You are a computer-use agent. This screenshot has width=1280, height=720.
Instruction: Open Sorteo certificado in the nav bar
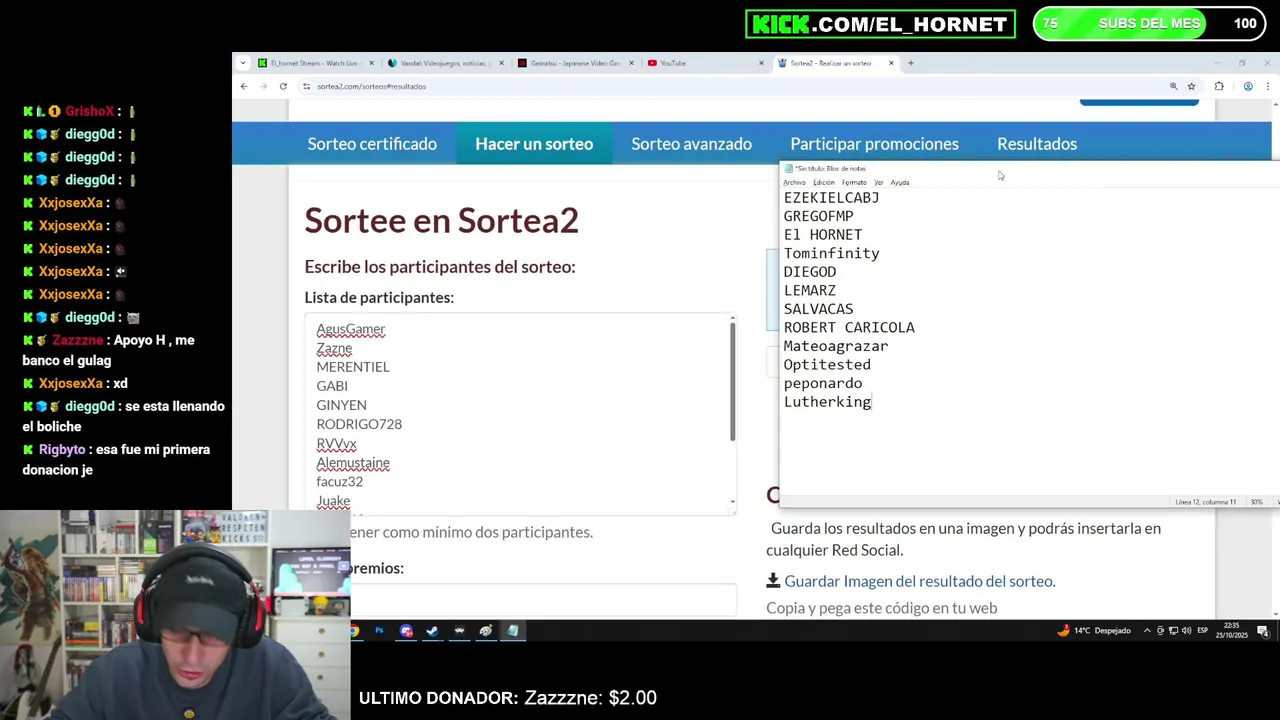(372, 144)
